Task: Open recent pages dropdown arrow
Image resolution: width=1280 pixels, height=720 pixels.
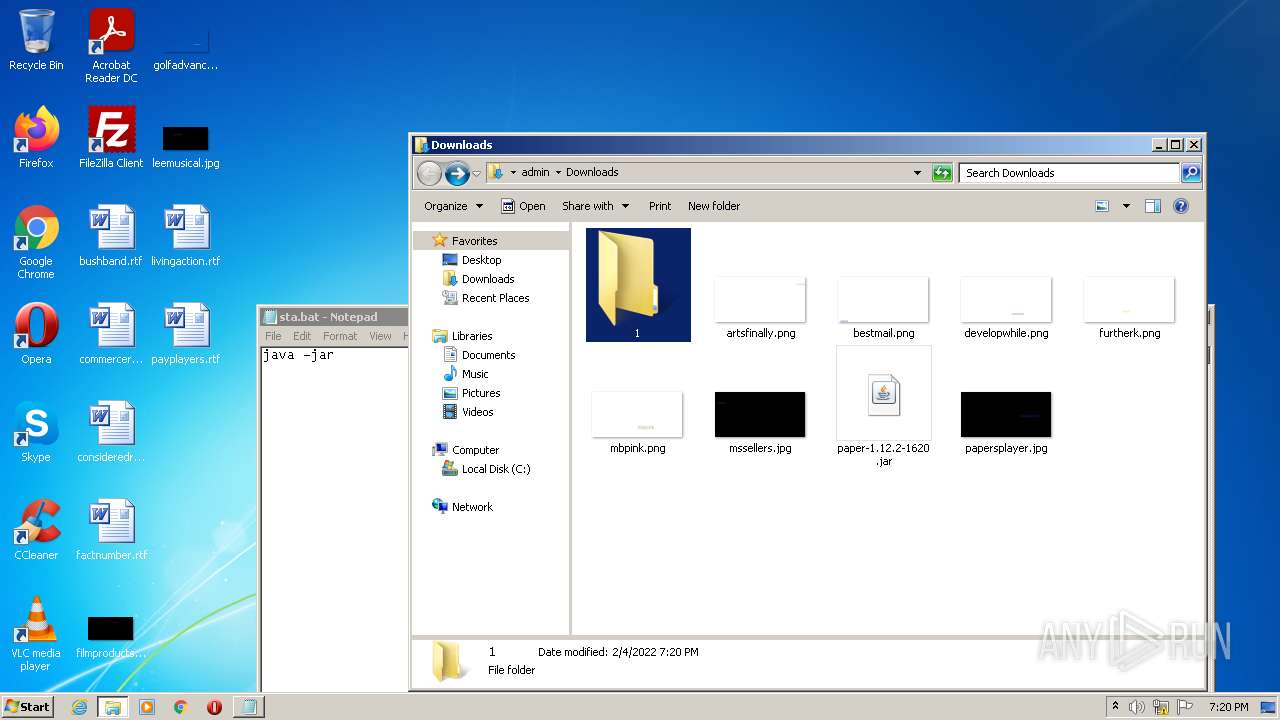Action: click(476, 173)
